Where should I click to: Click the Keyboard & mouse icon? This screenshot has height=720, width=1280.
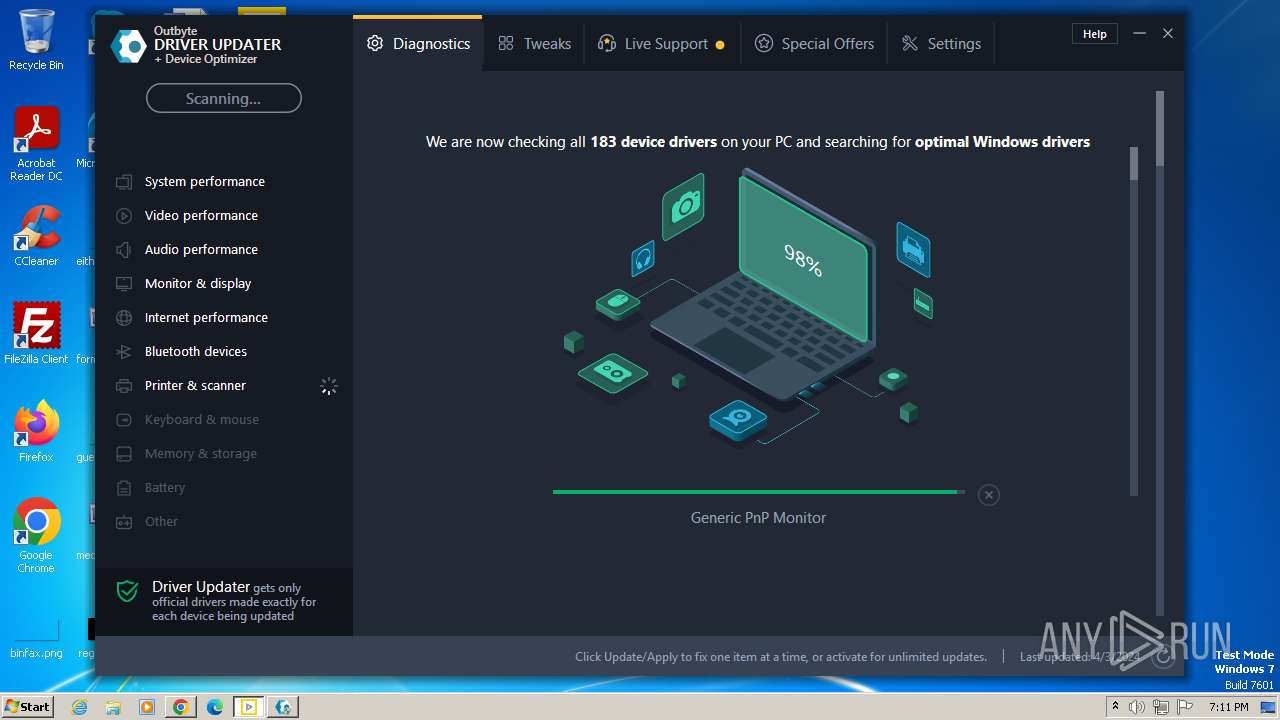[x=124, y=420]
